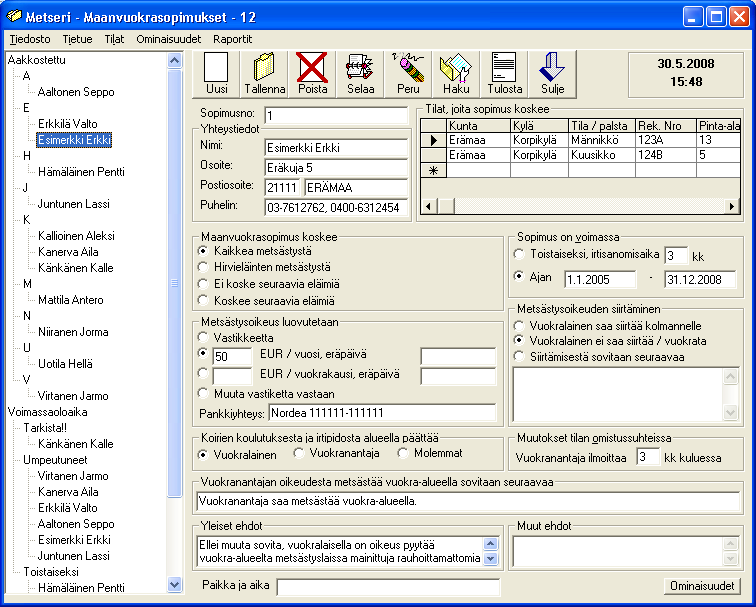Click the Kuusikko cell in table
This screenshot has height=607, width=756.
click(602, 155)
